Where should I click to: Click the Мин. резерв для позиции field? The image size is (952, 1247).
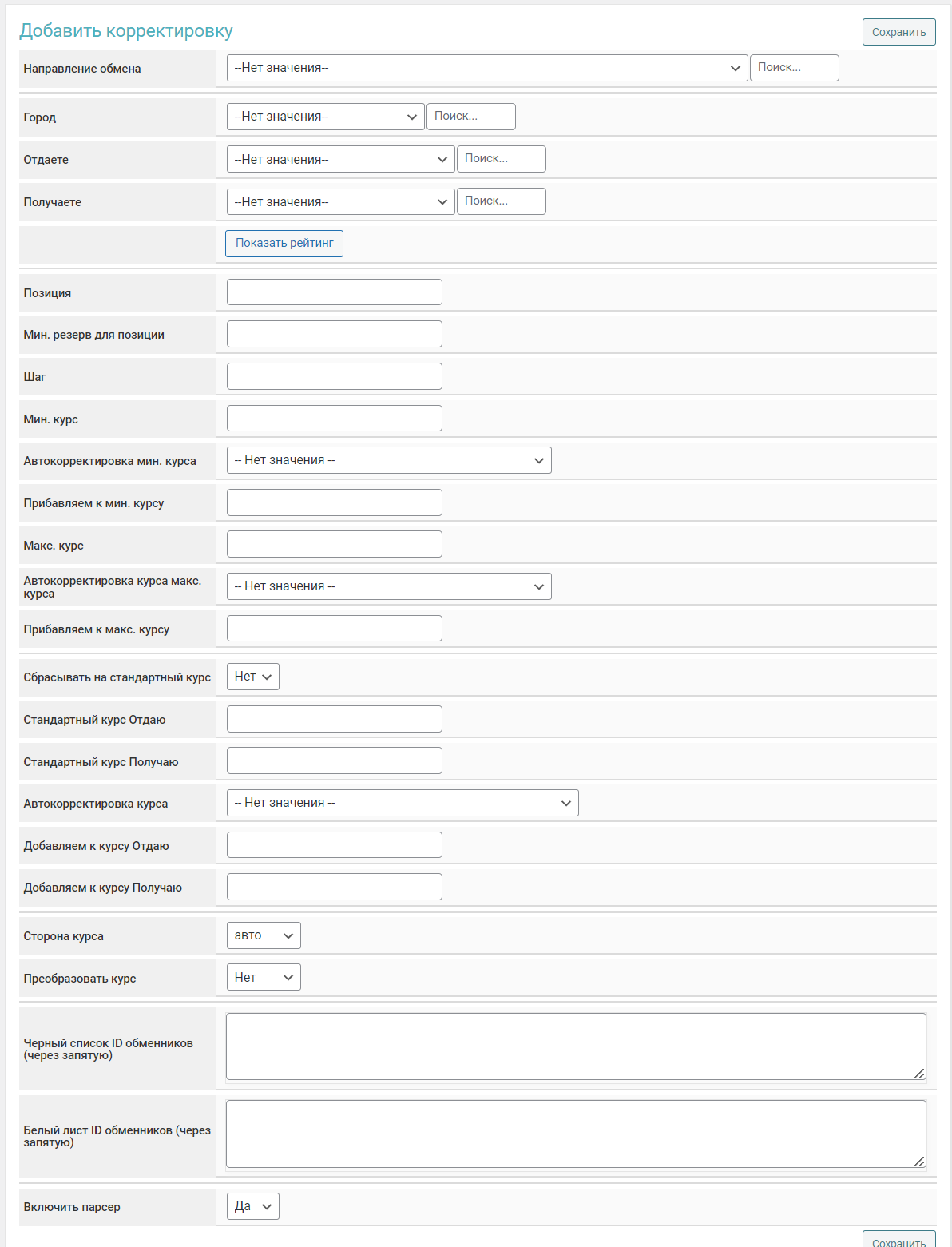[x=334, y=334]
